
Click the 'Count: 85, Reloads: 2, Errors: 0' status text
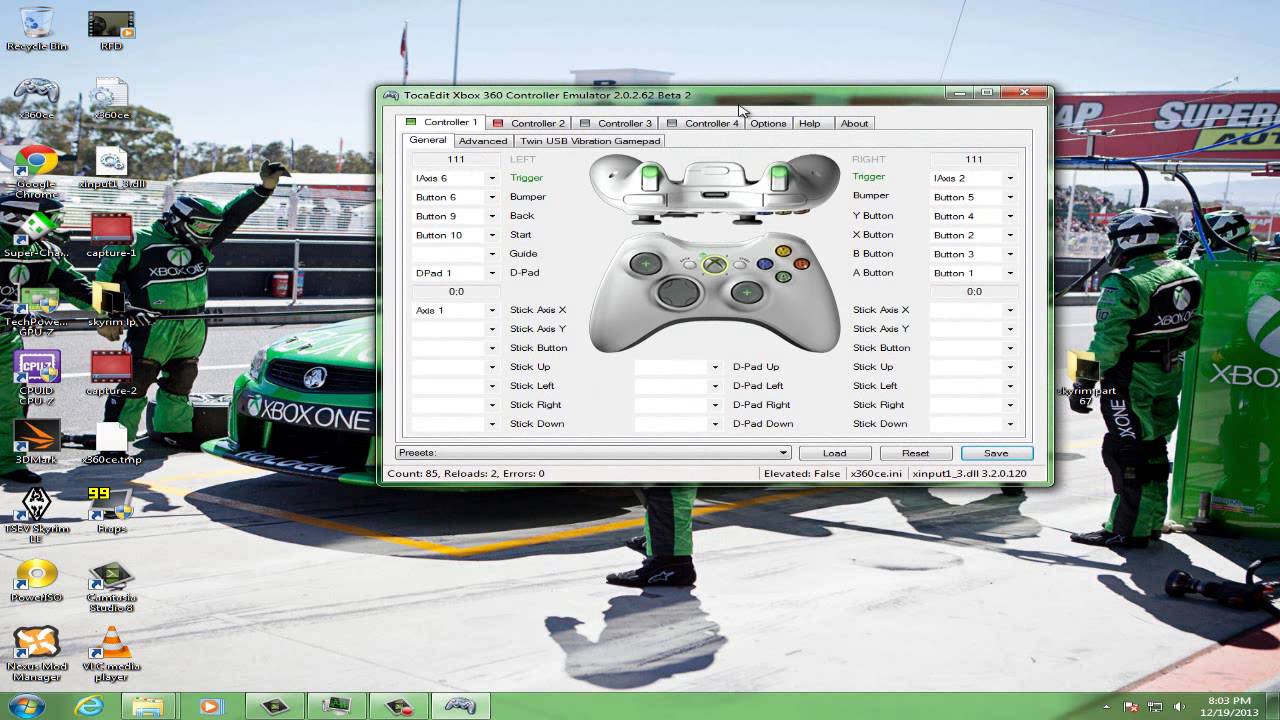[x=466, y=473]
